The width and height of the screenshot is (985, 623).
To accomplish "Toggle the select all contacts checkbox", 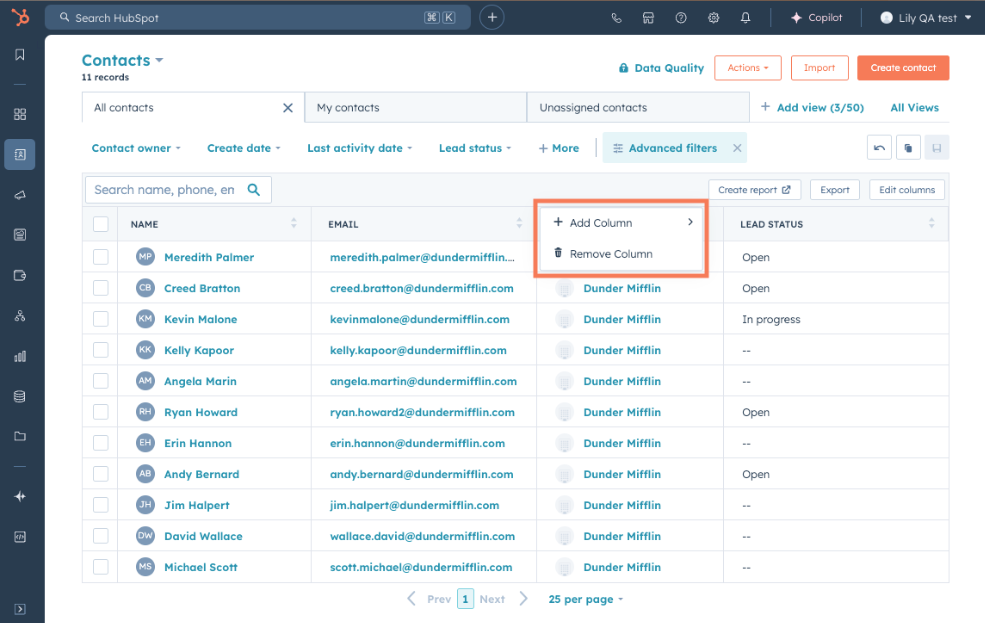I will (101, 224).
